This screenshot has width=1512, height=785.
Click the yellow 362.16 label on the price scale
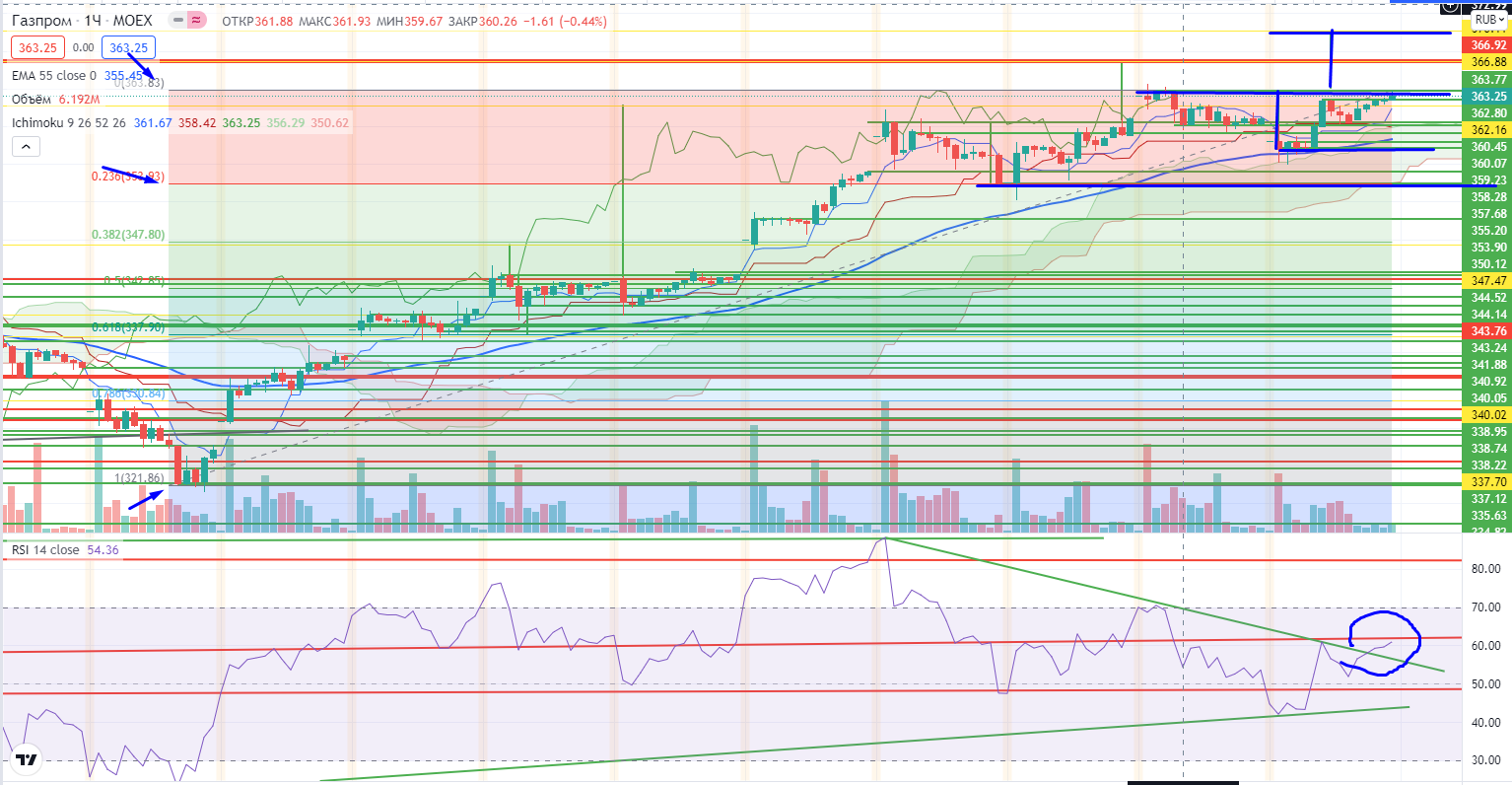1488,130
